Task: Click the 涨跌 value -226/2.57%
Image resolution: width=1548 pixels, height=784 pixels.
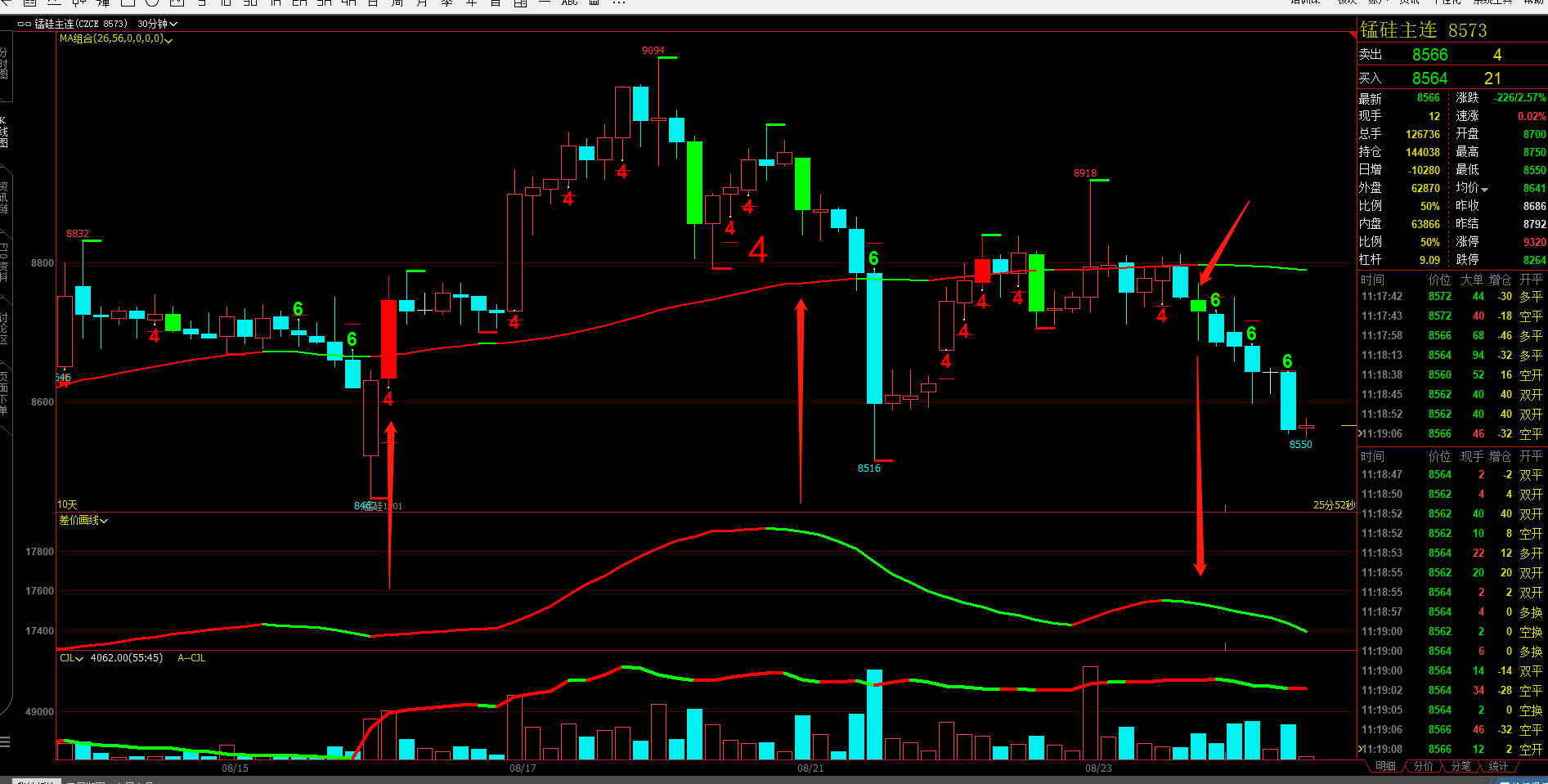Action: [1520, 98]
